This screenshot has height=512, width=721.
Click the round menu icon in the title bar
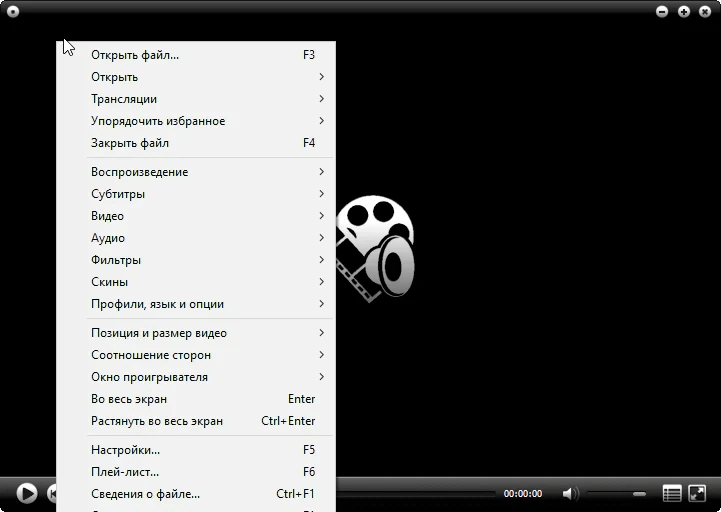[13, 12]
